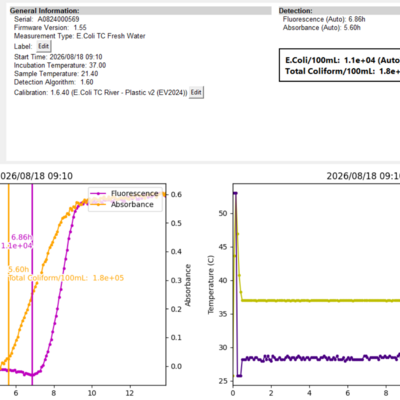
Task: Click the Fluorescence legend entry
Action: (x=125, y=193)
